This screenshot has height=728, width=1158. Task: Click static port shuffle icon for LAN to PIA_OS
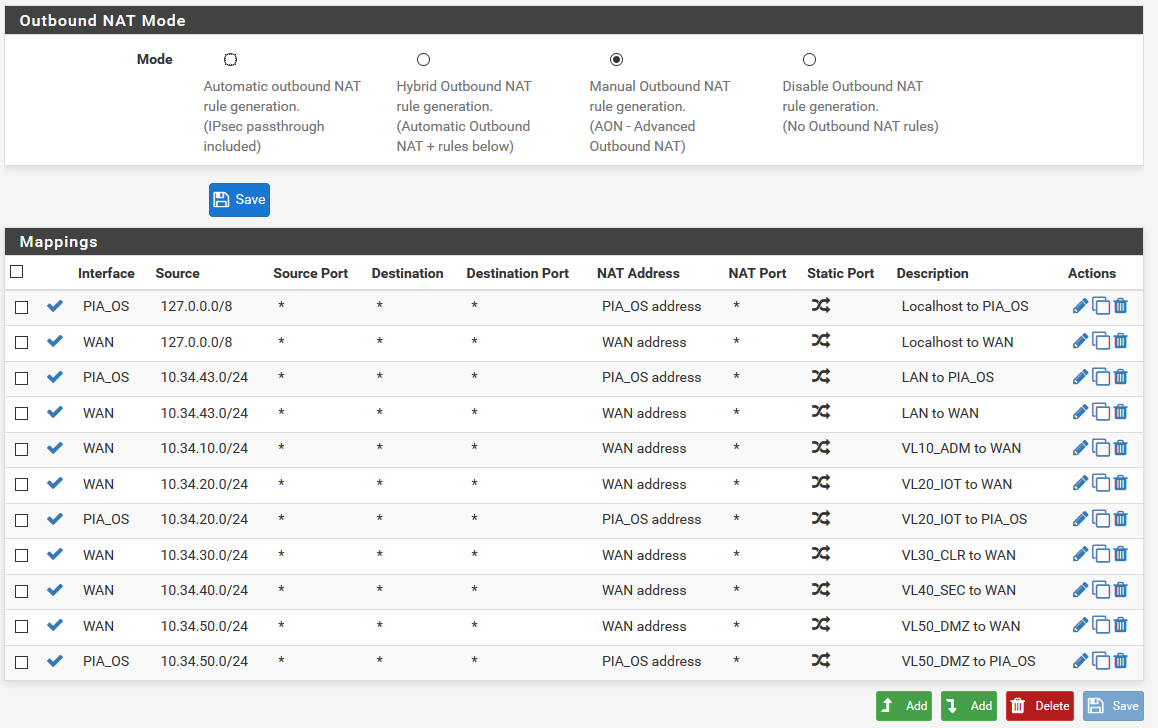pyautogui.click(x=820, y=377)
